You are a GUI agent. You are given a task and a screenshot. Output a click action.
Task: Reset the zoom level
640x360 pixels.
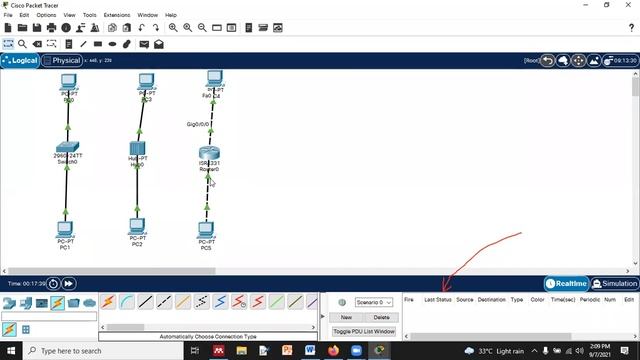[188, 28]
